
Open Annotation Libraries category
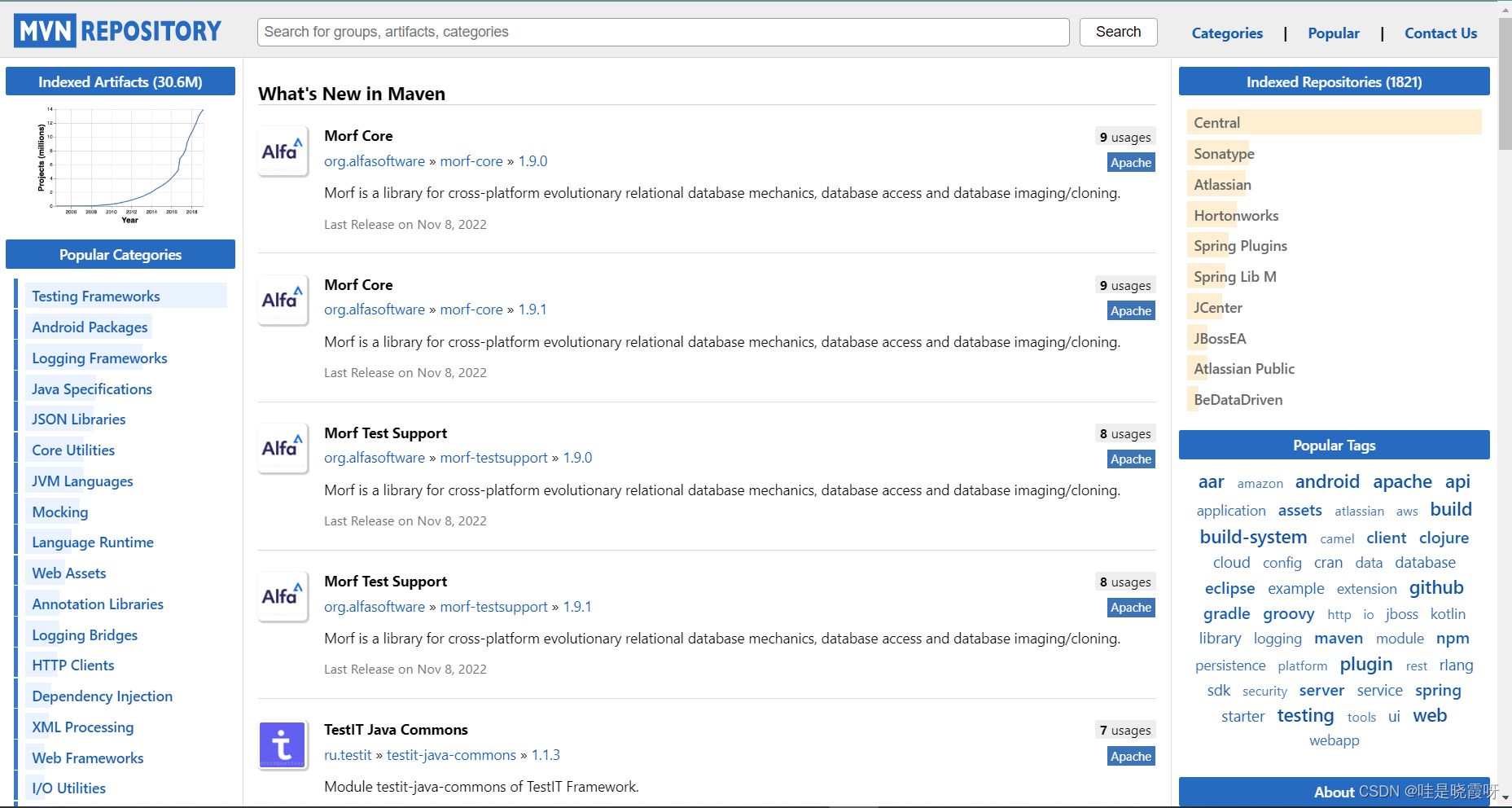pos(98,604)
